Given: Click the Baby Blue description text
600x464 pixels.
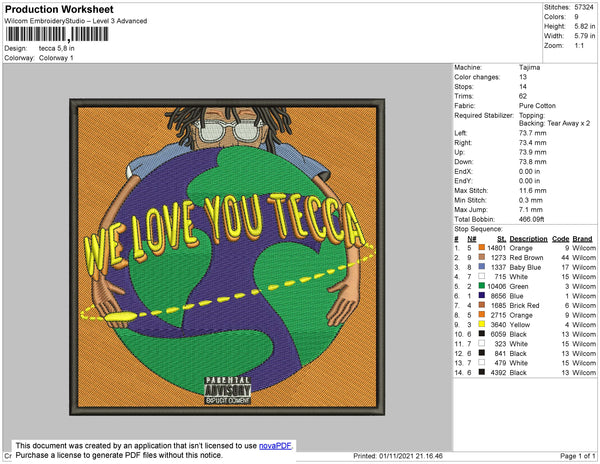Looking at the screenshot, I should tap(525, 267).
